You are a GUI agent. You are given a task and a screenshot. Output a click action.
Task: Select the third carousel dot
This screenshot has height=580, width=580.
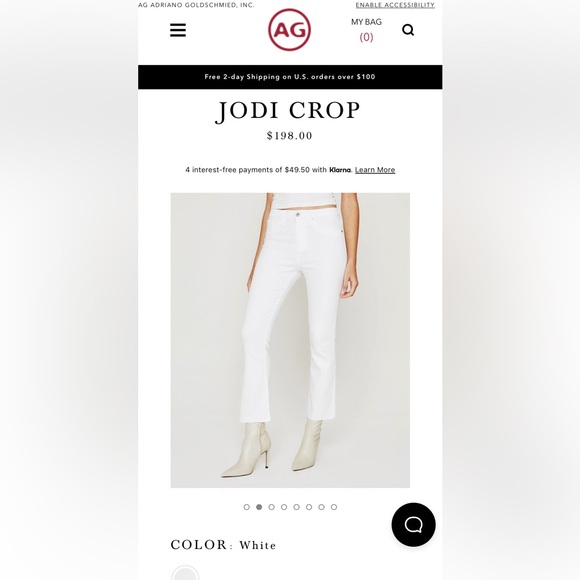272,507
